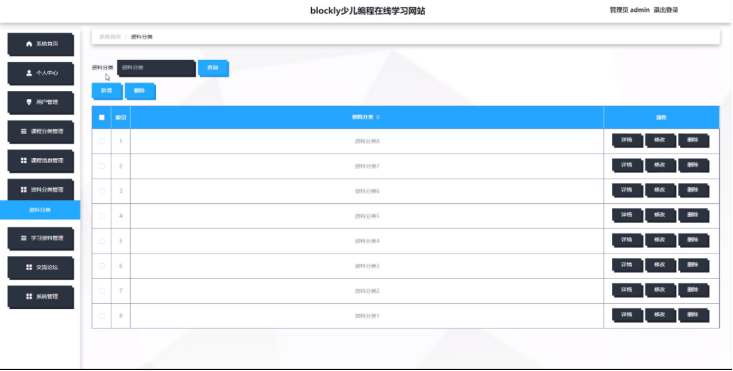Open the 系统管理 sidebar menu
Viewport: 733px width, 371px height.
pyautogui.click(x=41, y=296)
